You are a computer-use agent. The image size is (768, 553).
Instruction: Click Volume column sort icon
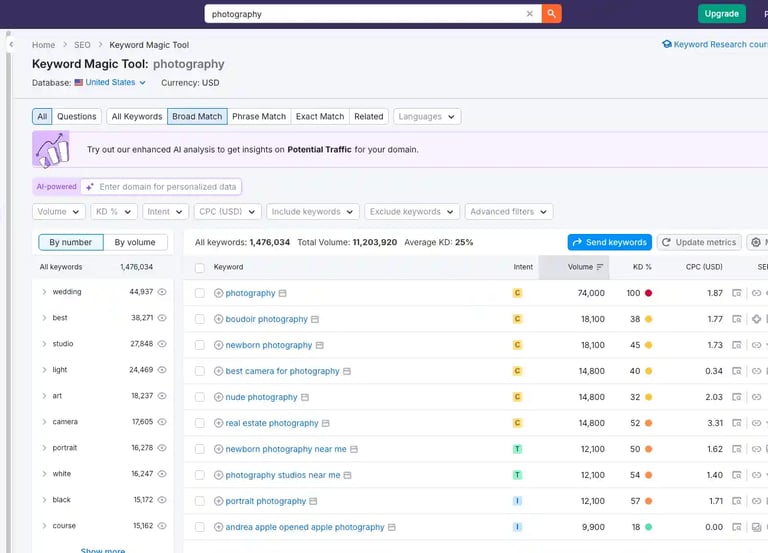click(600, 267)
